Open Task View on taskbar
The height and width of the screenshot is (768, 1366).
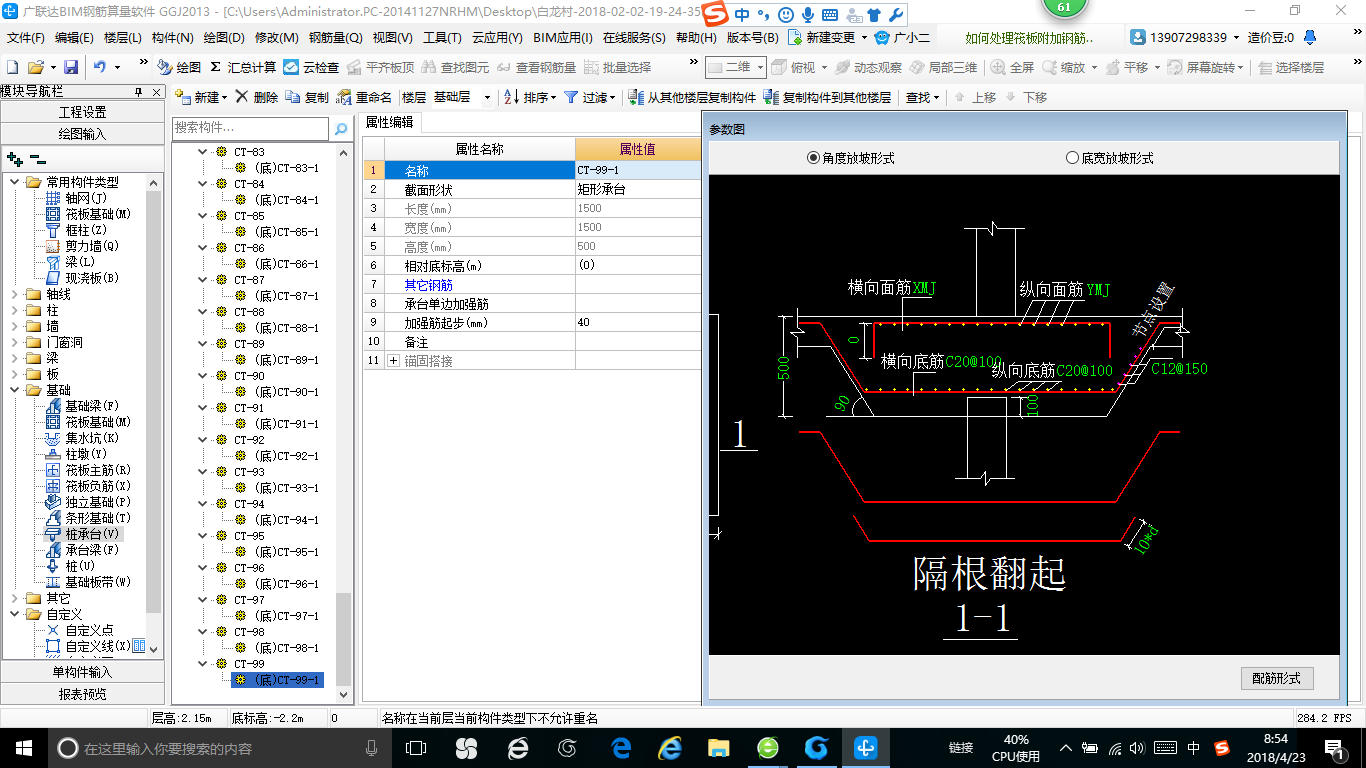coord(416,747)
